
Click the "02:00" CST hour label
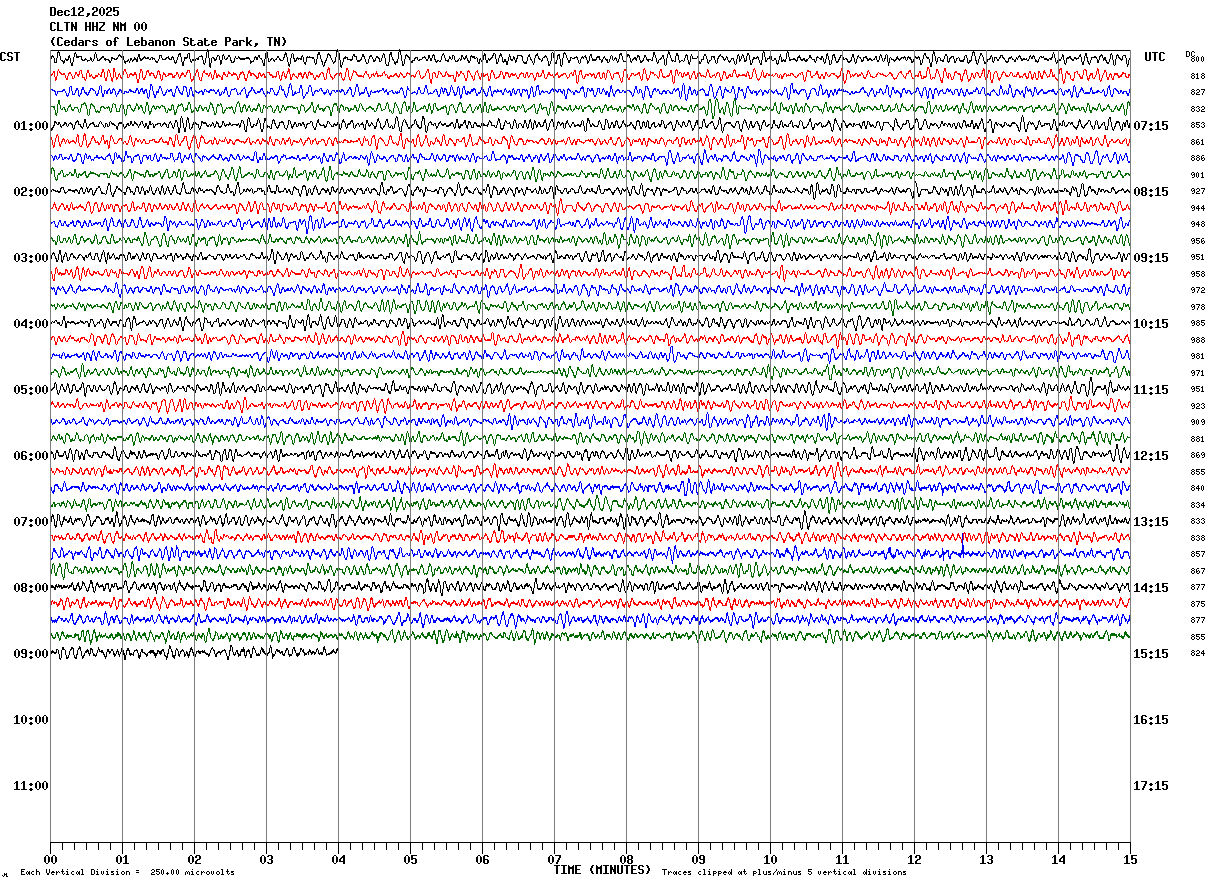[x=31, y=192]
